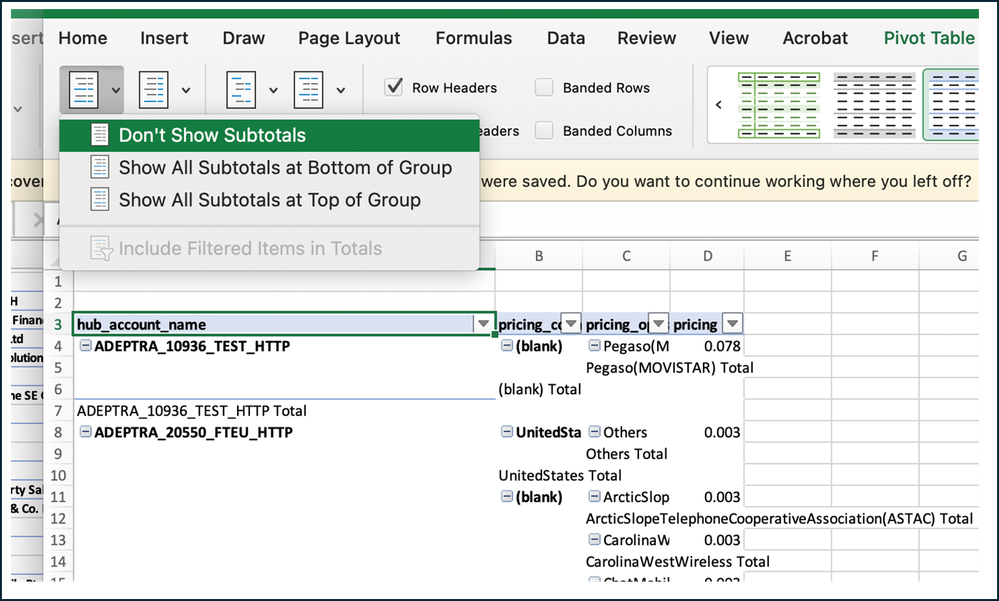Collapse the ArcticSlop group

tap(594, 496)
